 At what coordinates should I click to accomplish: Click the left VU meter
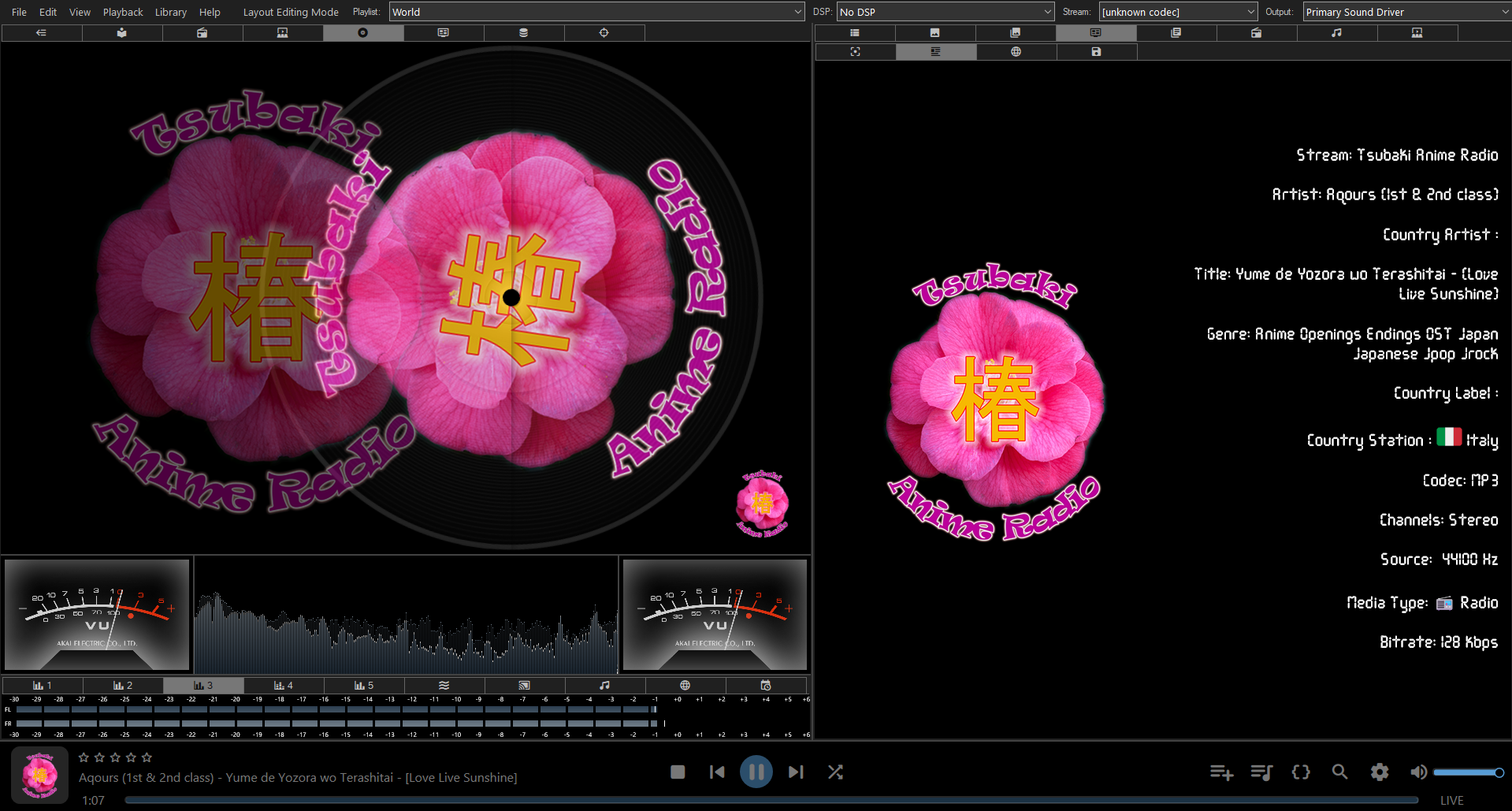tap(97, 615)
